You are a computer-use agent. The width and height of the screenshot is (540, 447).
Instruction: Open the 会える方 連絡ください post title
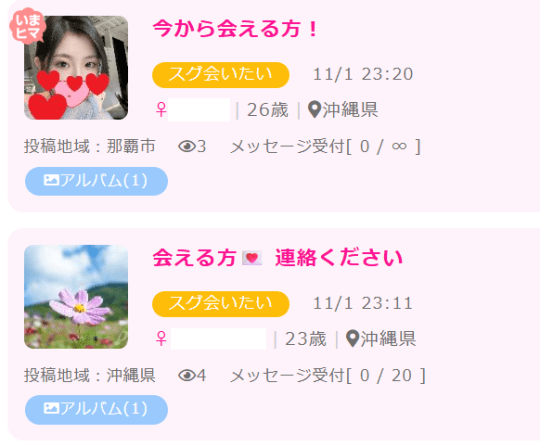coord(278,258)
